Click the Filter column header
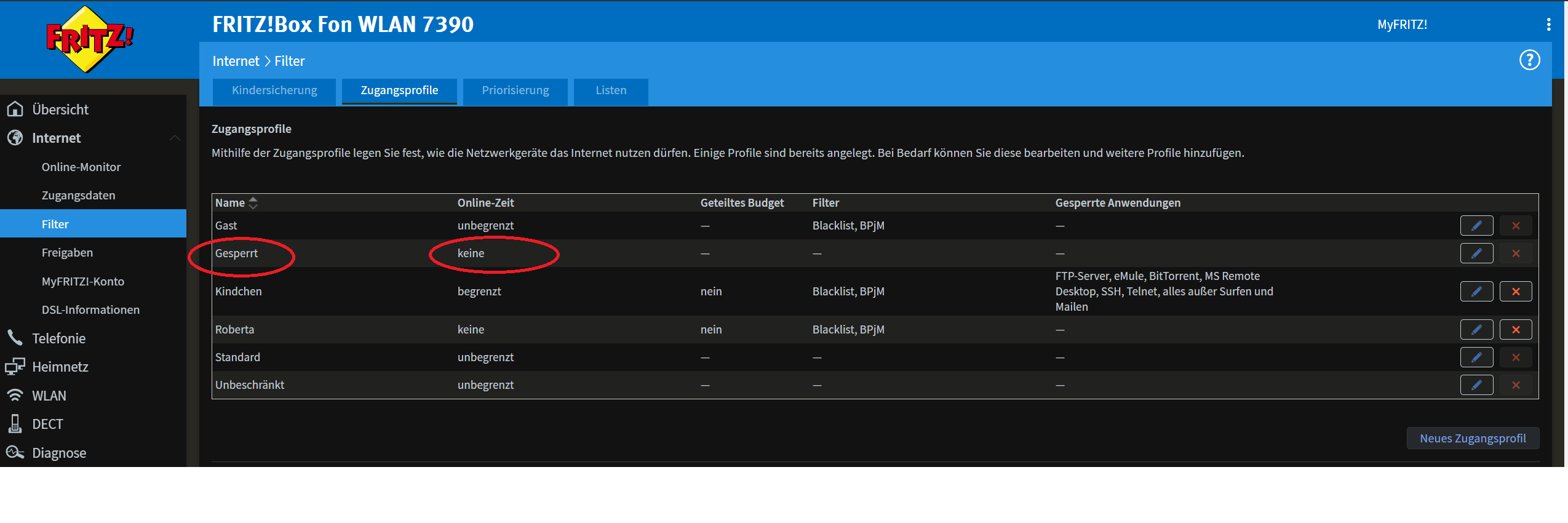This screenshot has height=523, width=1568. (x=826, y=203)
